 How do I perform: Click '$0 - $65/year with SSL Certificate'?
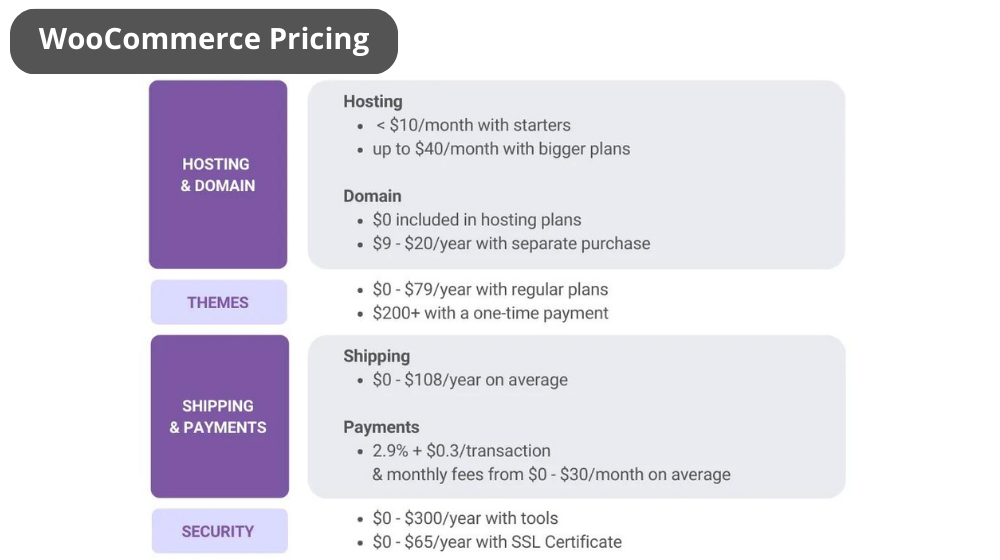click(x=497, y=542)
